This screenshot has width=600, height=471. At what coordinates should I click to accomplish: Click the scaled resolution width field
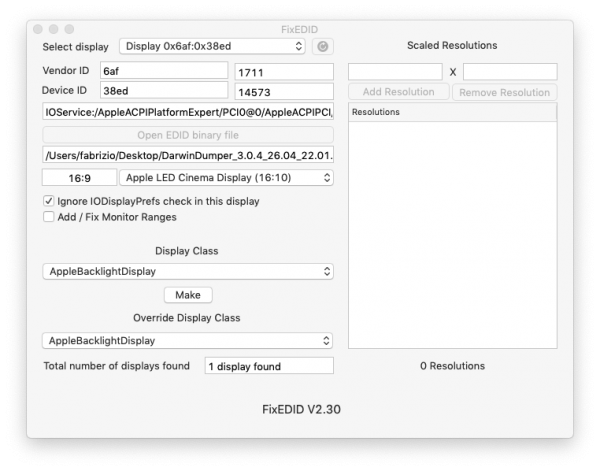[395, 72]
